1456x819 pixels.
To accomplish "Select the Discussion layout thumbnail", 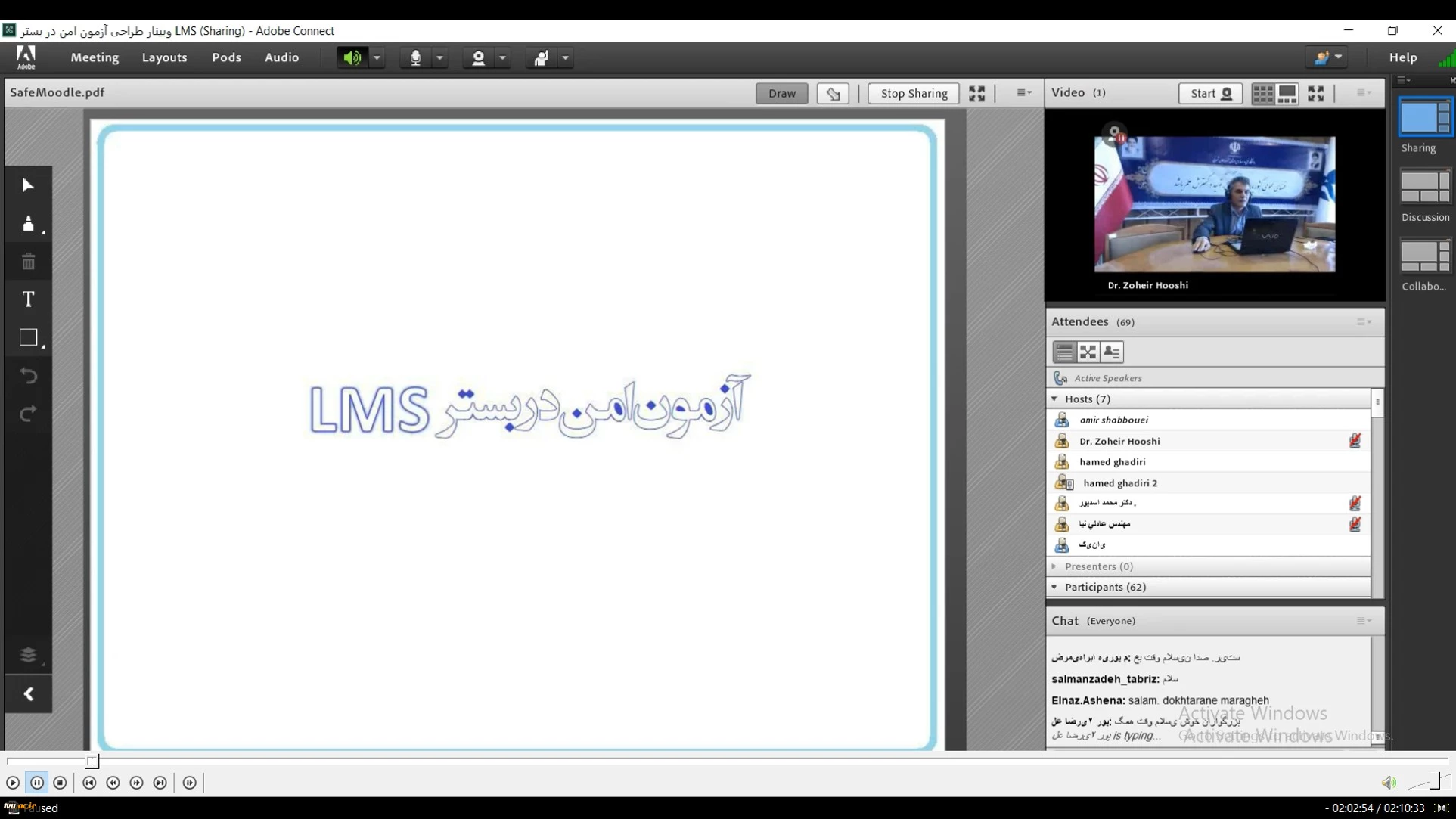I will 1425,187.
